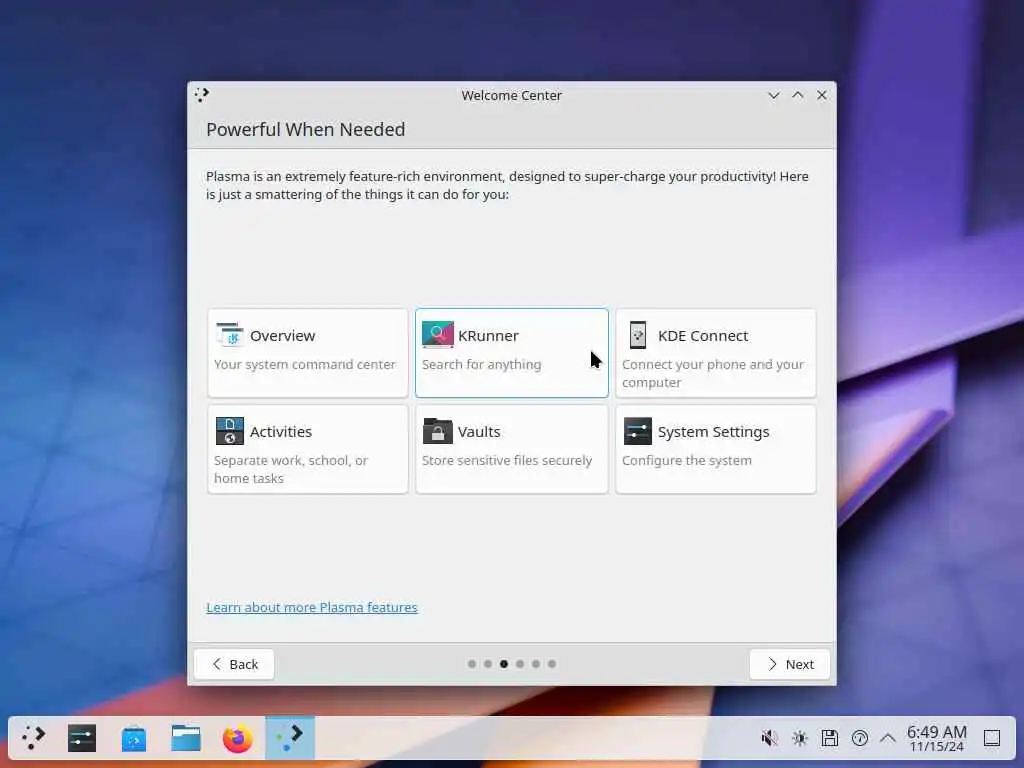Select the KDE Connect phone icon
Screen dimensions: 1024x768
(638, 335)
